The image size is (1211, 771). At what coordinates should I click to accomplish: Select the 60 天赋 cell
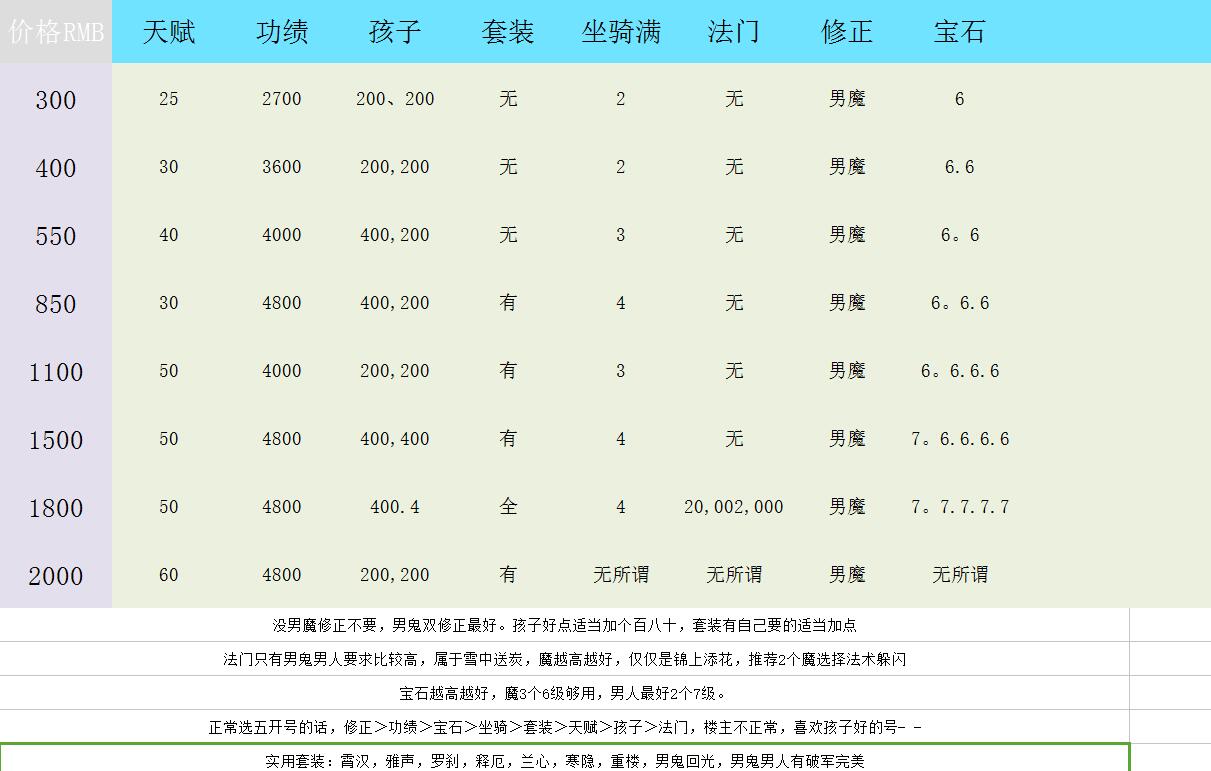[x=168, y=575]
